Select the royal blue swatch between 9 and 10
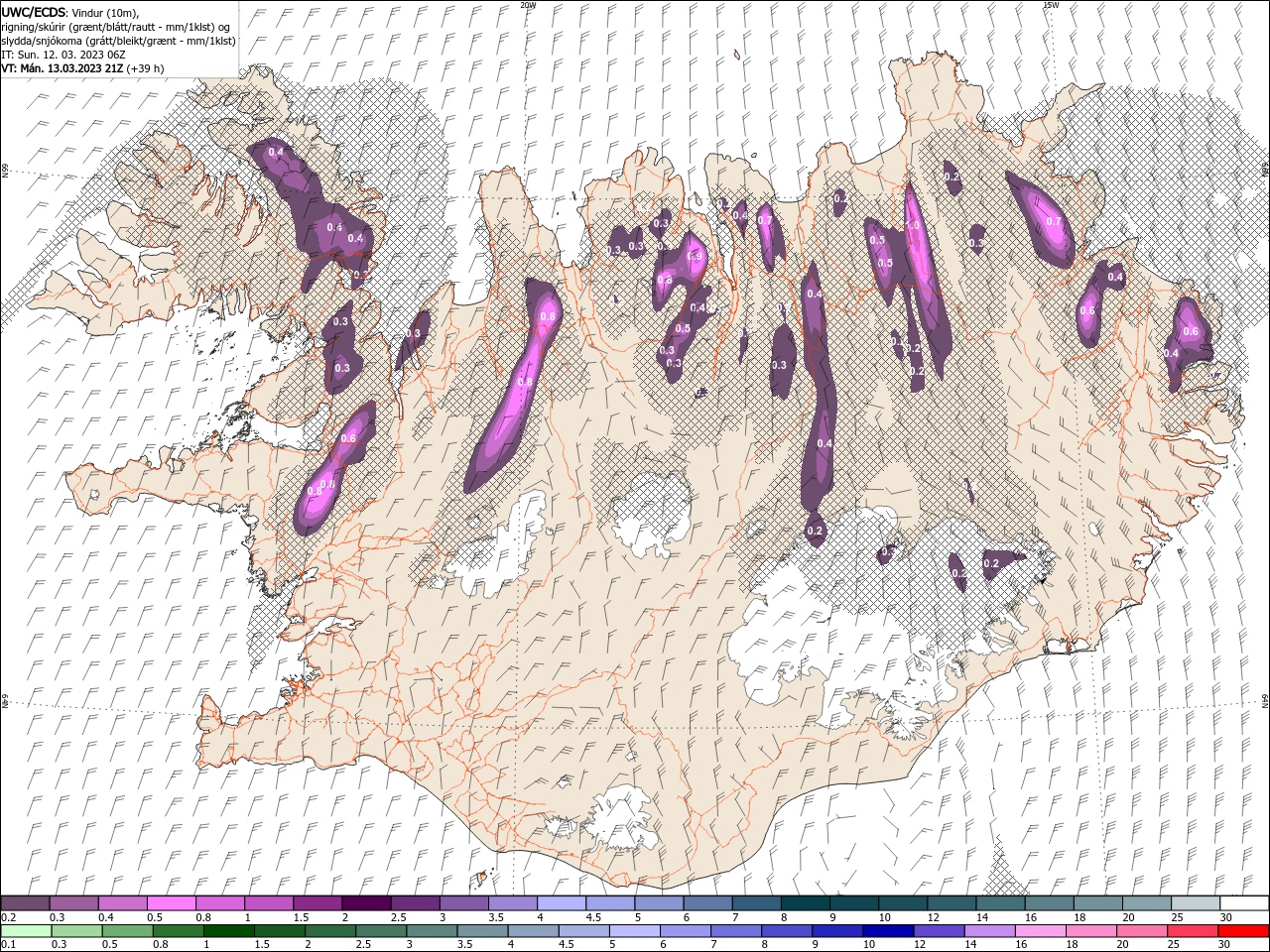The height and width of the screenshot is (952, 1270). pos(838,931)
